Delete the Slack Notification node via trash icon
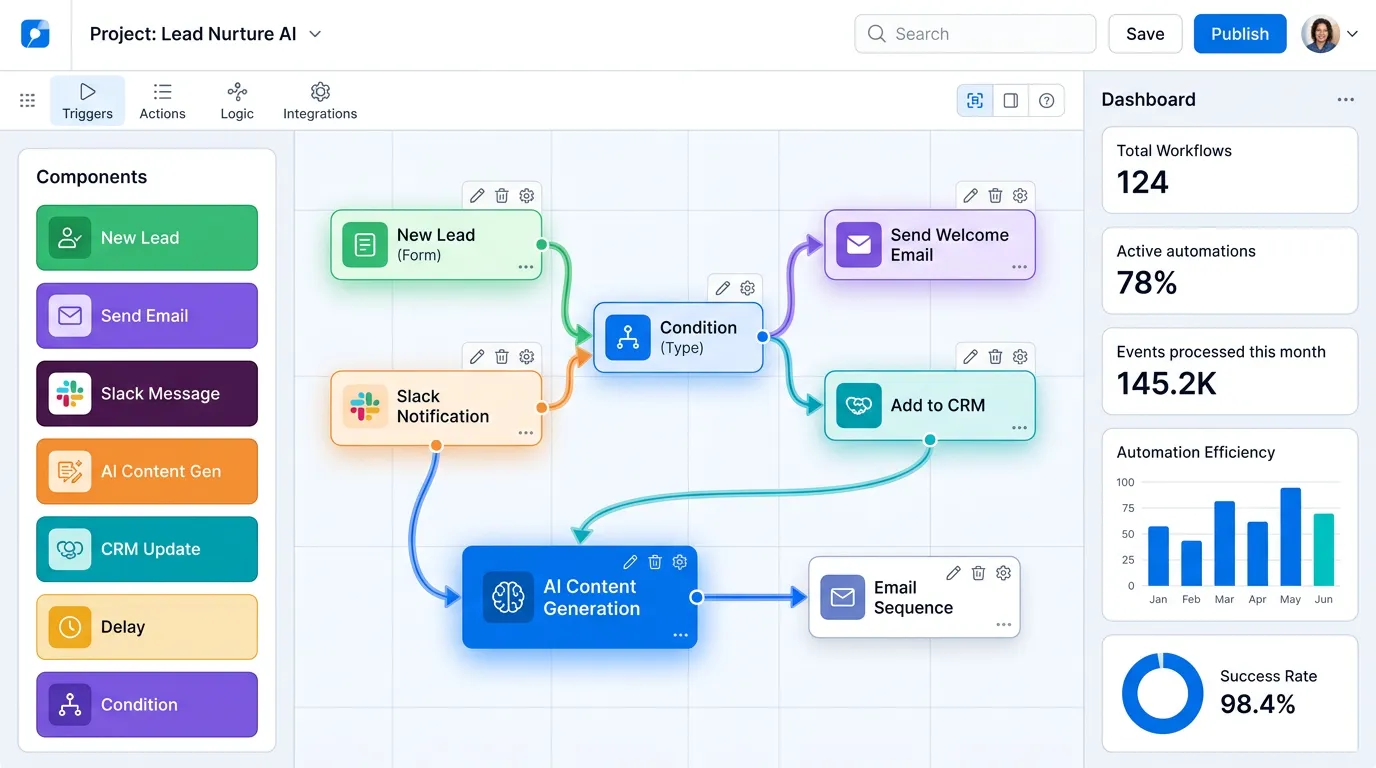 click(502, 357)
